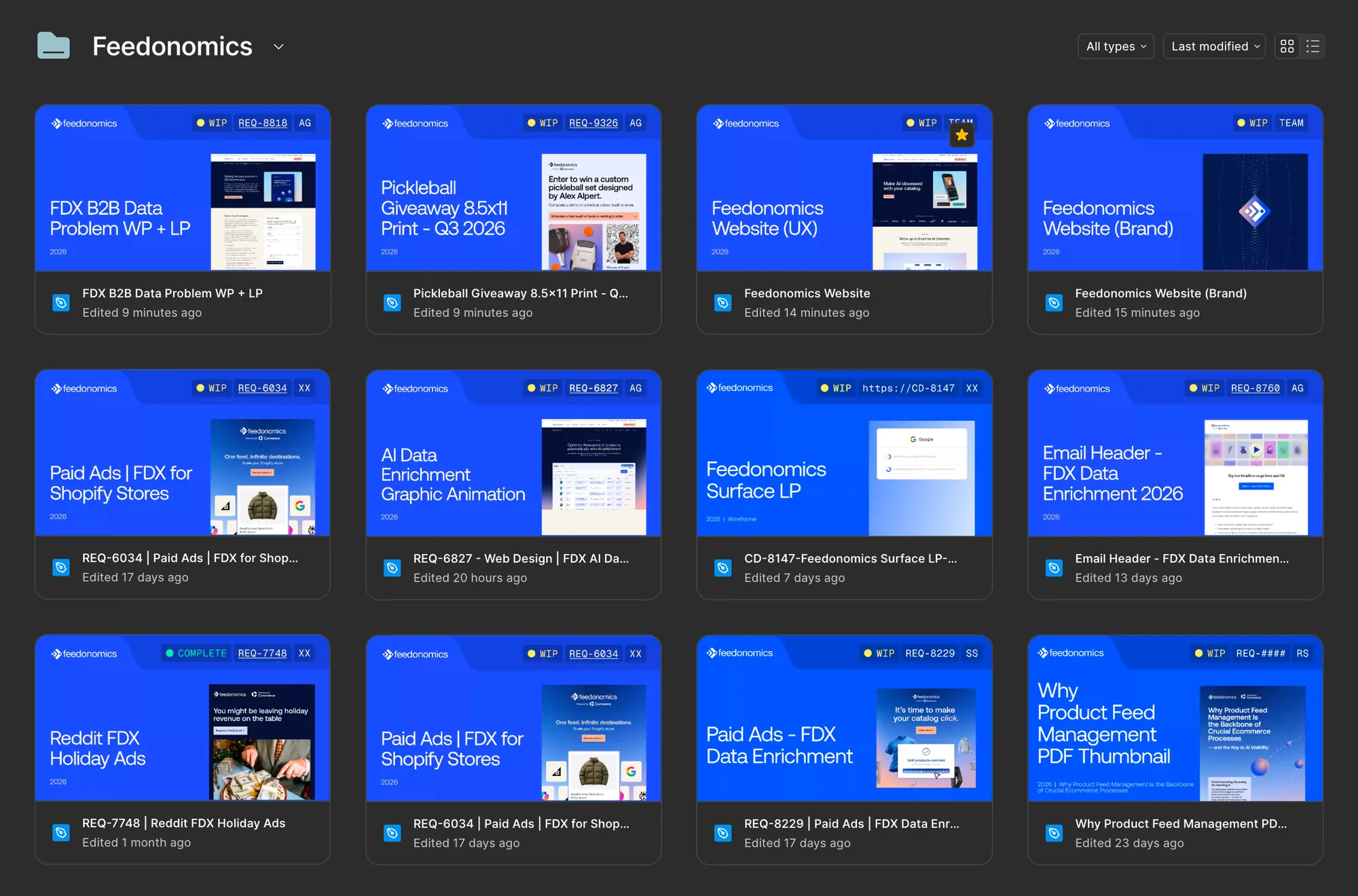Click REQ-7748 link on Reddit Holiday Ads card

(262, 653)
